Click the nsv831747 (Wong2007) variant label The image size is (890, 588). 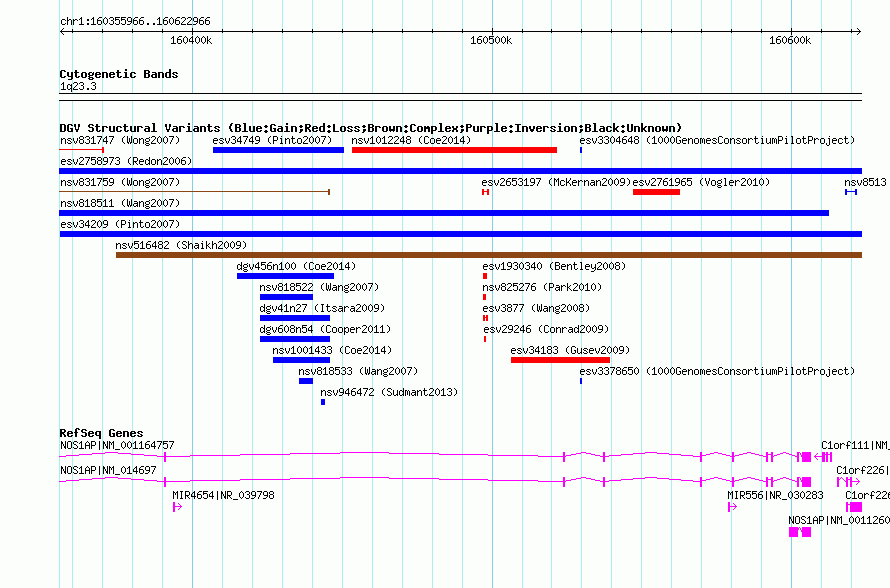click(120, 140)
